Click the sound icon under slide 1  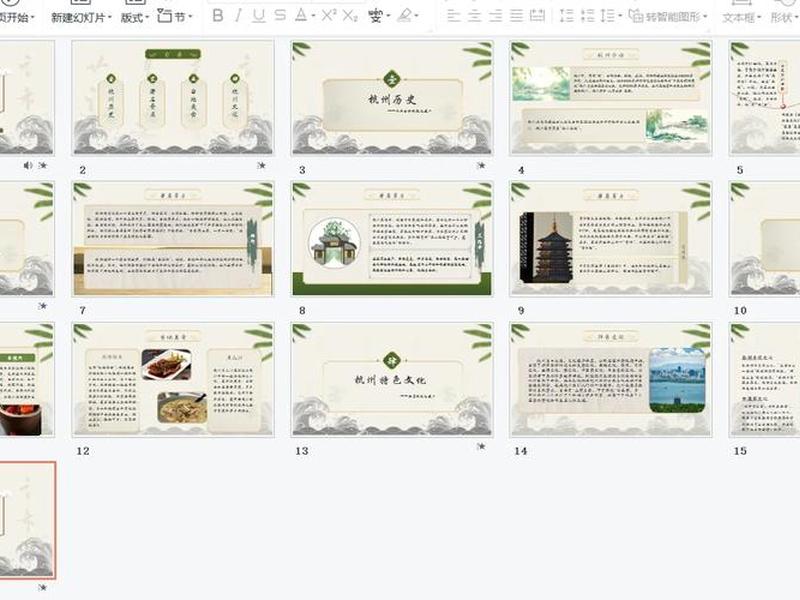click(x=28, y=165)
